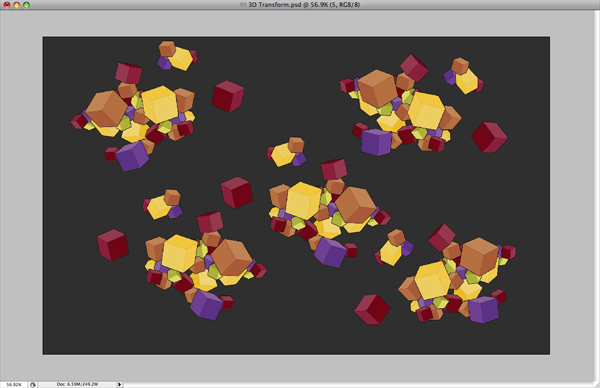
Task: Minimize the document window with yellow button
Action: (x=16, y=5)
